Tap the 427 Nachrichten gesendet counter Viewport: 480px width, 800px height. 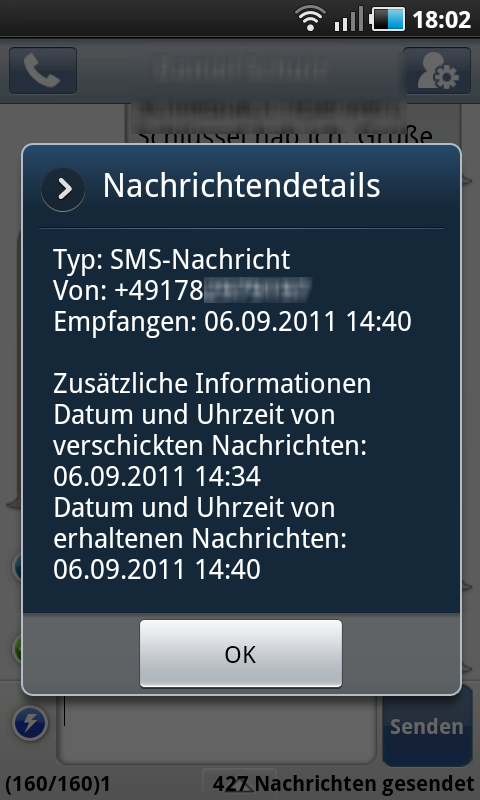[x=343, y=784]
